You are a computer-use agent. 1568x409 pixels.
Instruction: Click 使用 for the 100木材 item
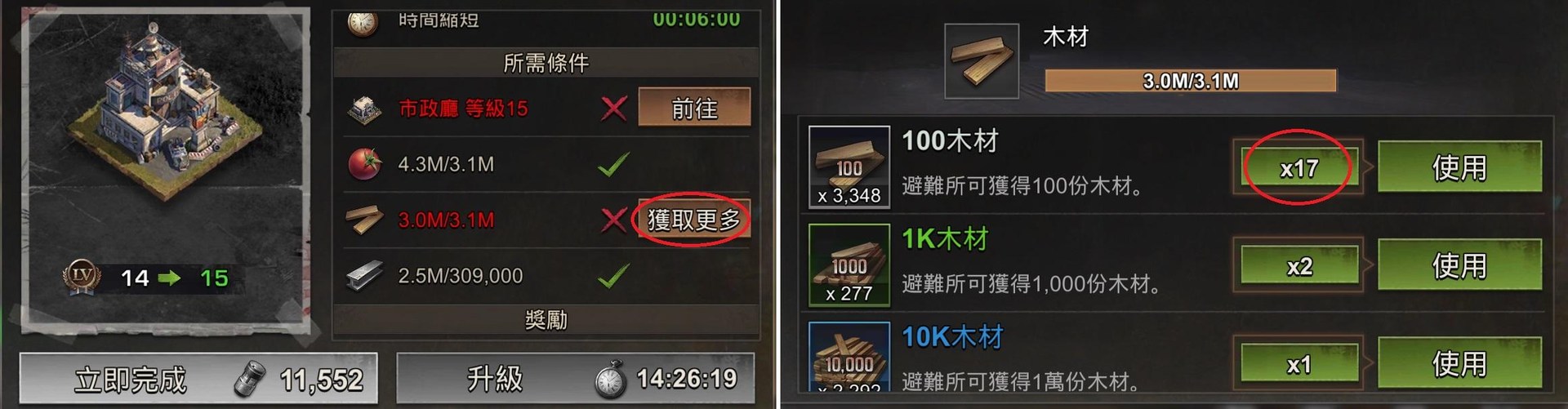[1459, 167]
